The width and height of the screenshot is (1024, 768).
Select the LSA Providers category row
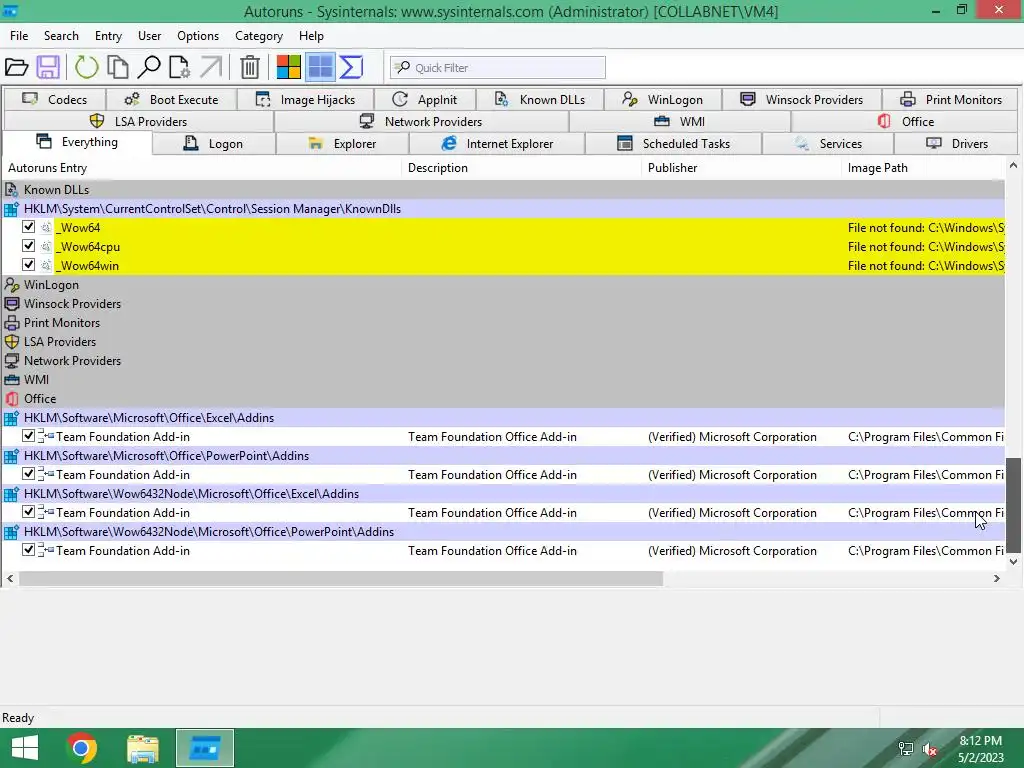tap(503, 342)
